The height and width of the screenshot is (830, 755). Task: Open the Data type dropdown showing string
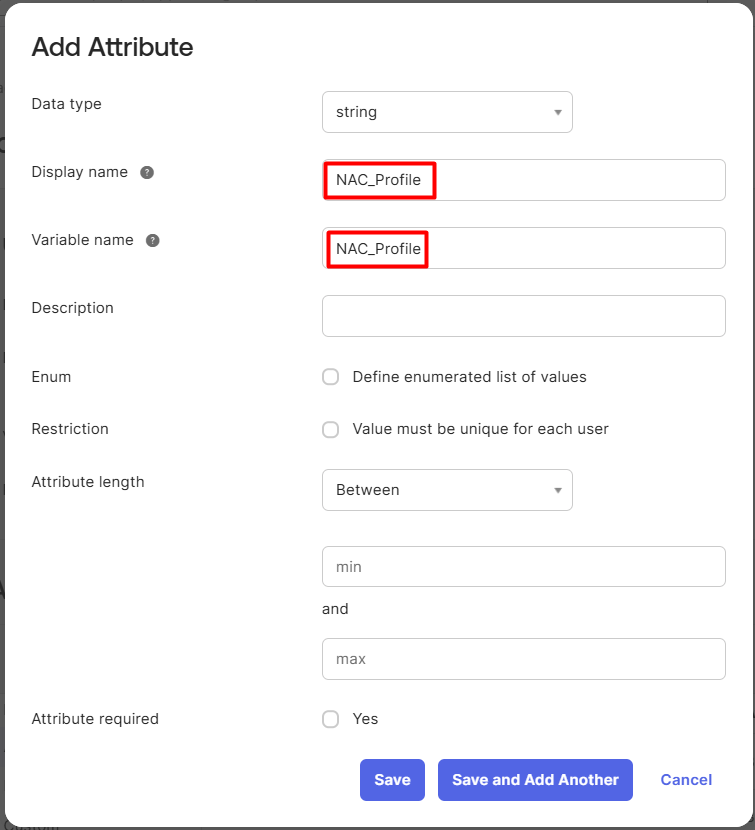[x=447, y=112]
